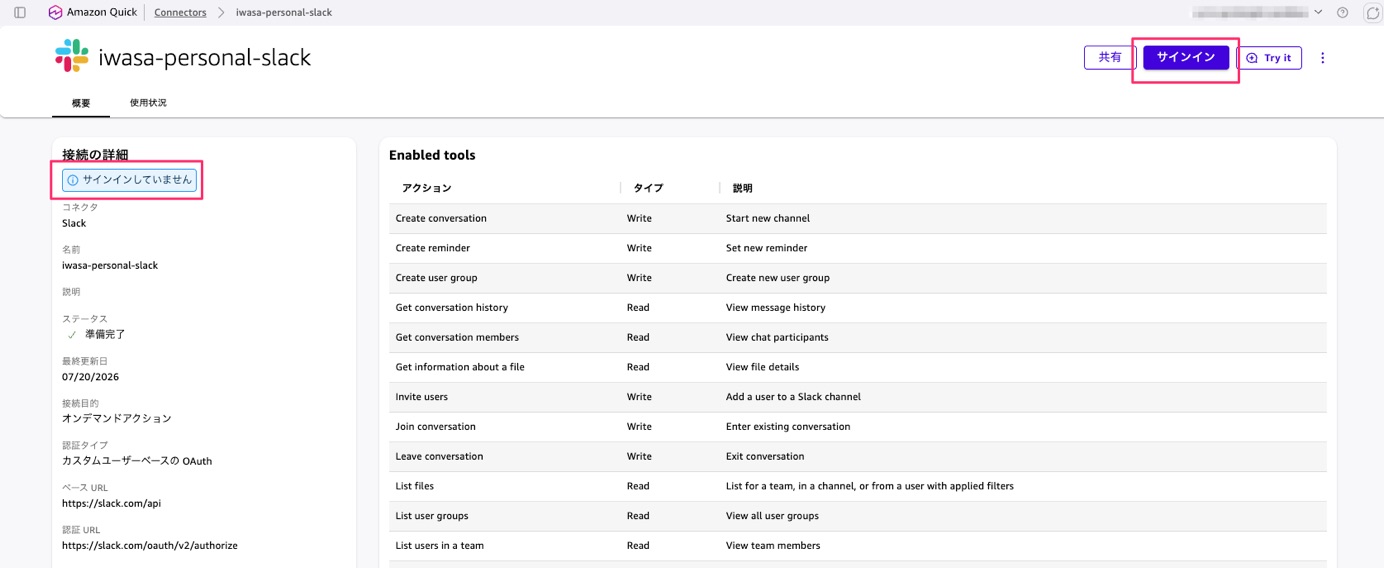The width and height of the screenshot is (1384, 568).
Task: Select the 概要 tab
Action: click(81, 103)
